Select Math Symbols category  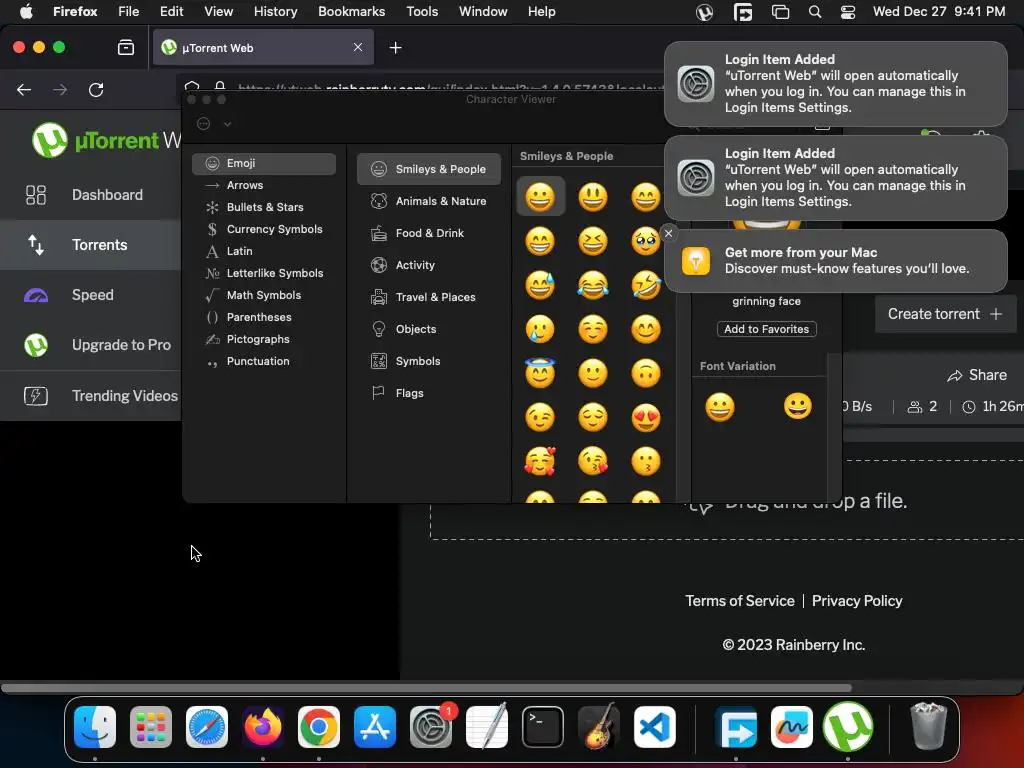[x=264, y=295]
